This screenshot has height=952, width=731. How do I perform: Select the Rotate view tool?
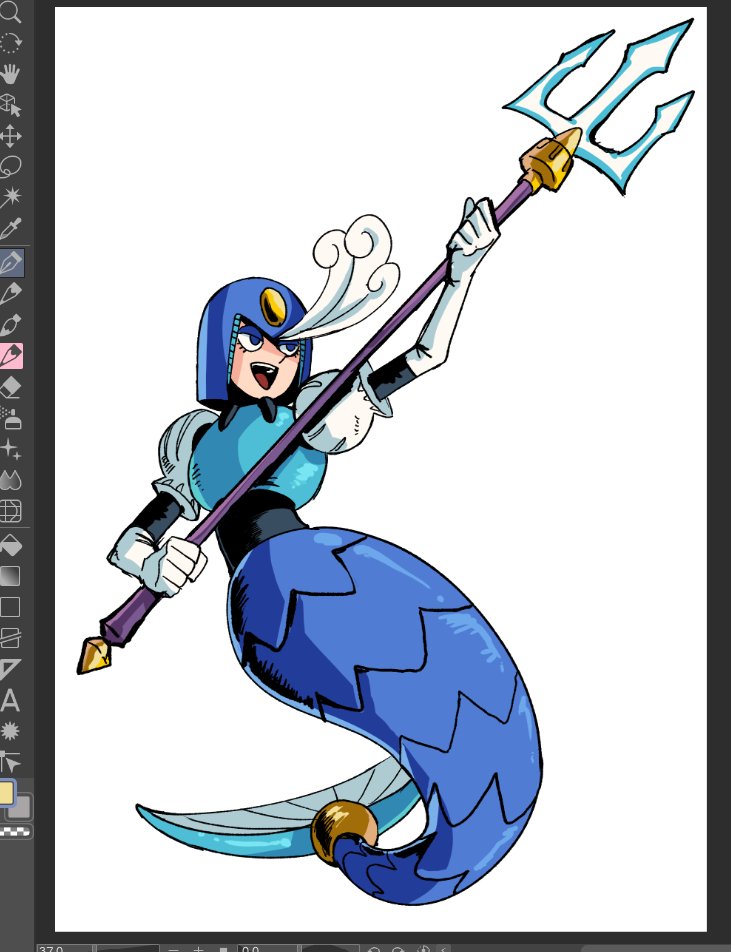coord(10,43)
